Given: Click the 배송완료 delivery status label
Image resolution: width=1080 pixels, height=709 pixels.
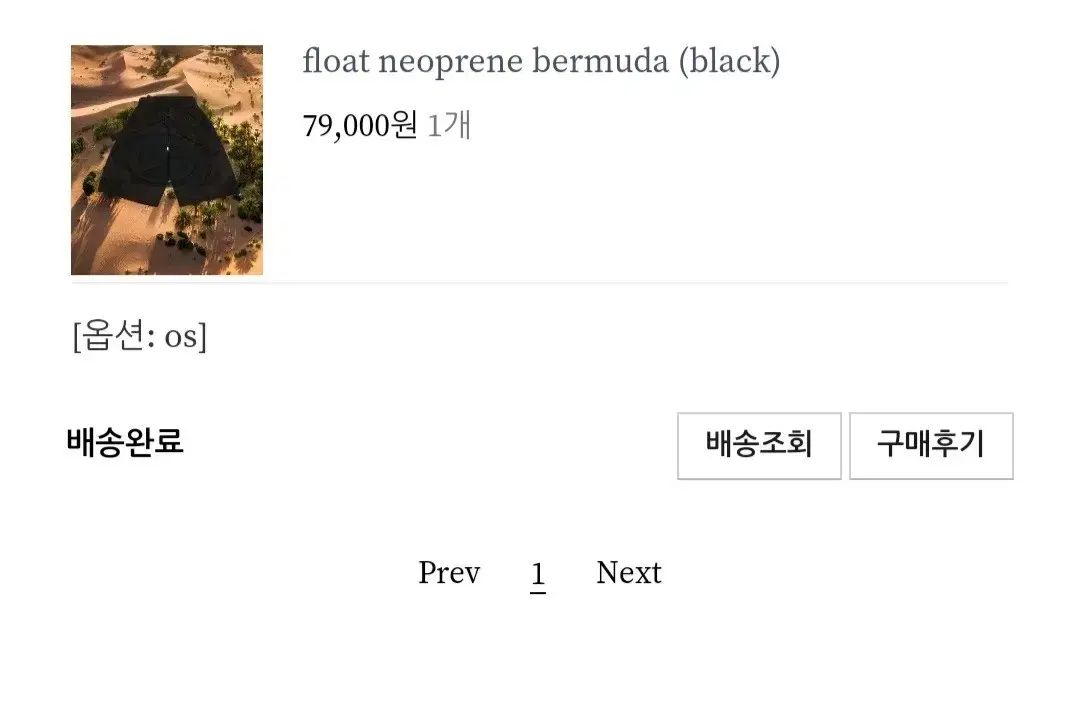Looking at the screenshot, I should pyautogui.click(x=125, y=441).
